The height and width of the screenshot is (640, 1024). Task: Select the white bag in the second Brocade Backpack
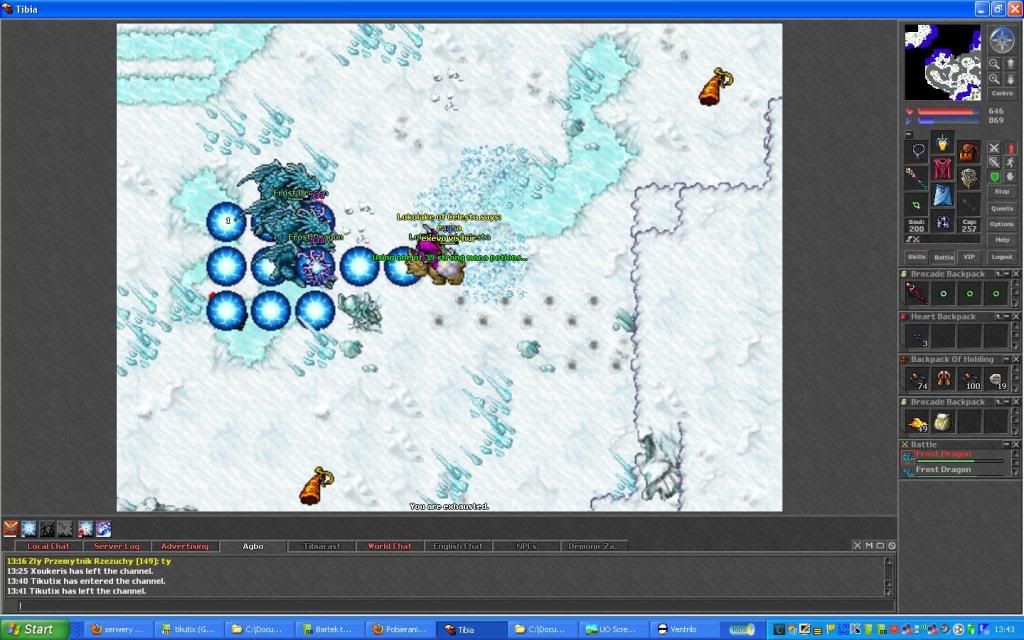(943, 422)
